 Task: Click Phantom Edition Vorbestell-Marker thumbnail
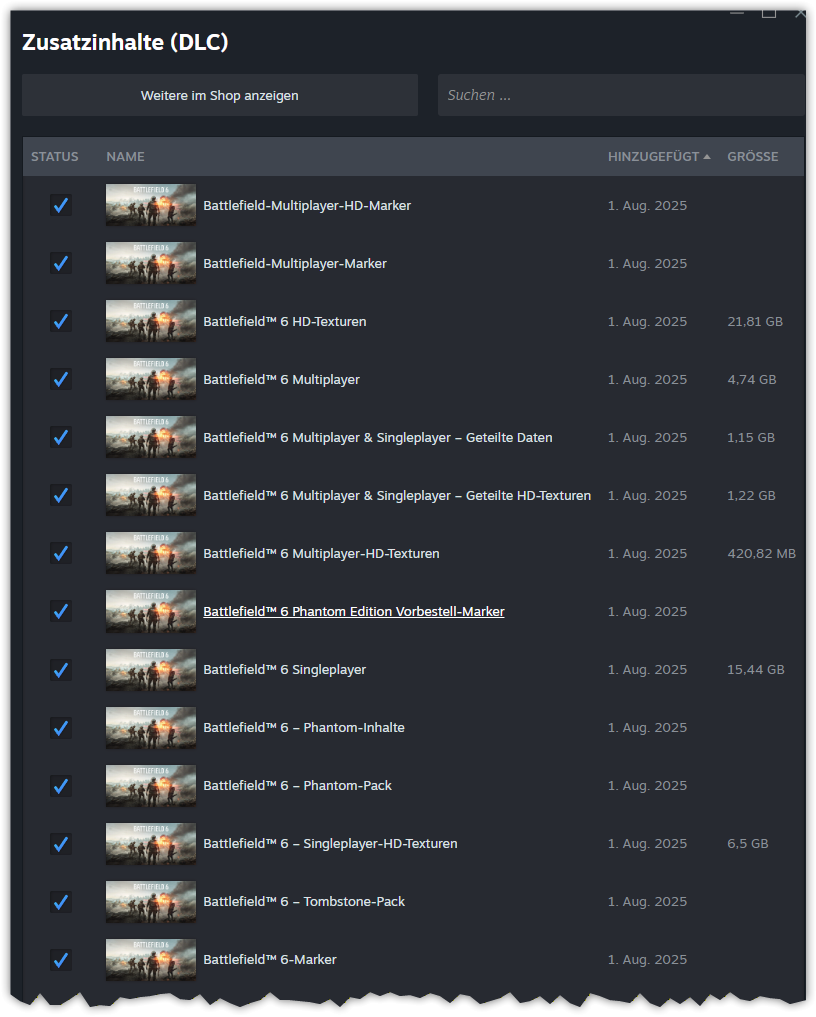[x=150, y=611]
